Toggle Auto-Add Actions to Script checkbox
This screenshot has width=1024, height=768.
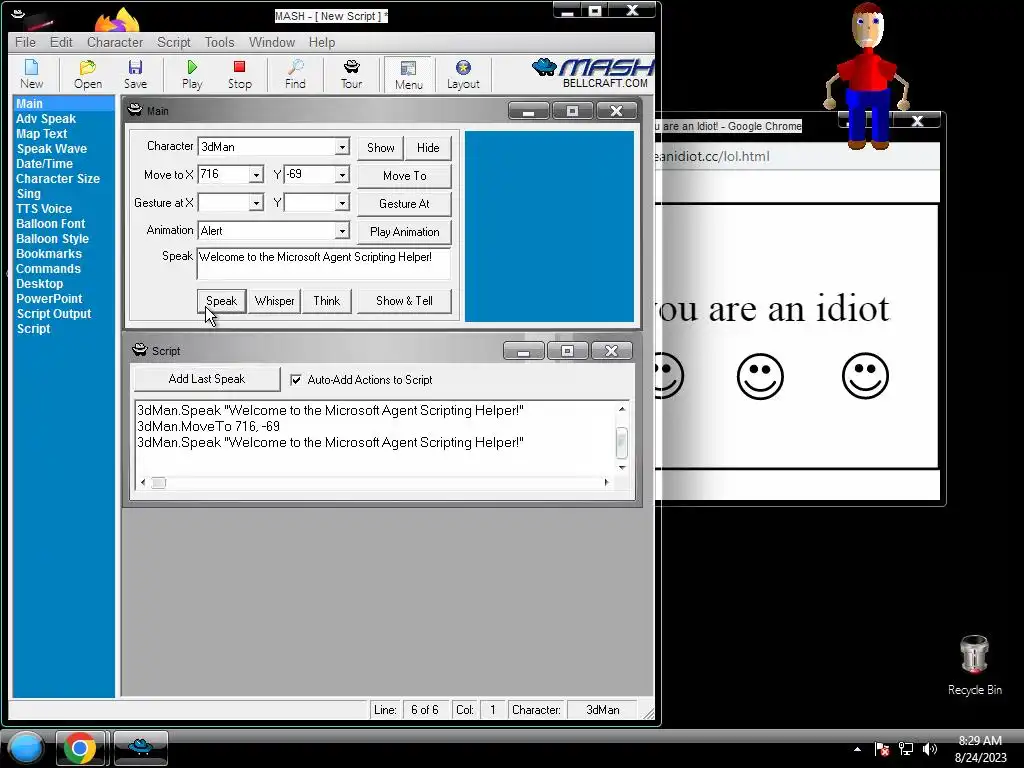[x=296, y=379]
